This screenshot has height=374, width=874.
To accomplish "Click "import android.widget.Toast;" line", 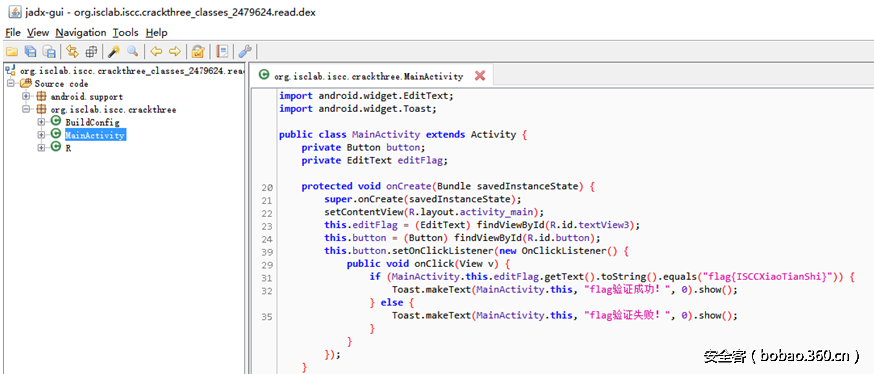I will pyautogui.click(x=358, y=109).
